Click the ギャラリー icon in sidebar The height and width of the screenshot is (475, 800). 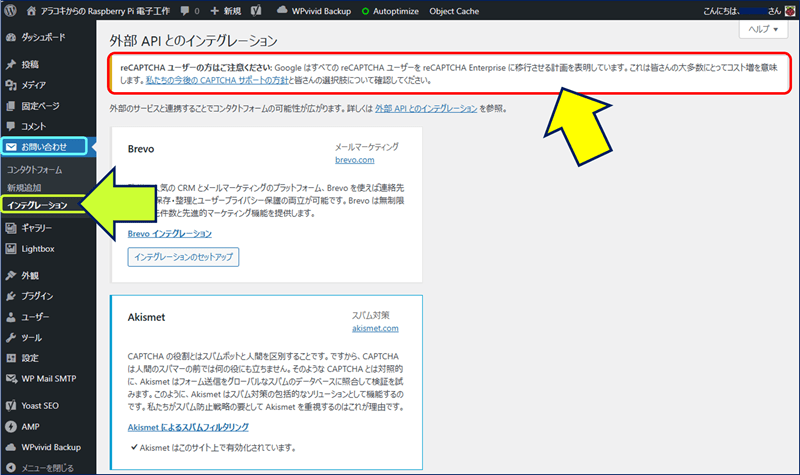tap(11, 228)
